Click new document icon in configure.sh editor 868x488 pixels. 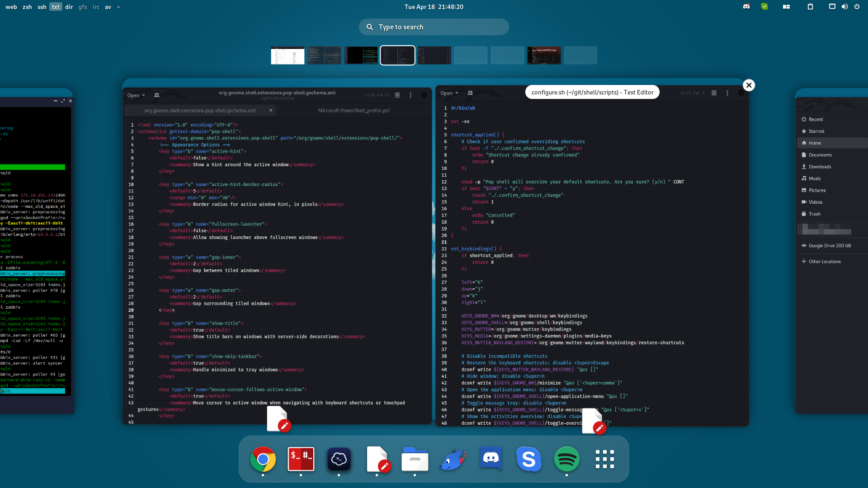tap(470, 93)
